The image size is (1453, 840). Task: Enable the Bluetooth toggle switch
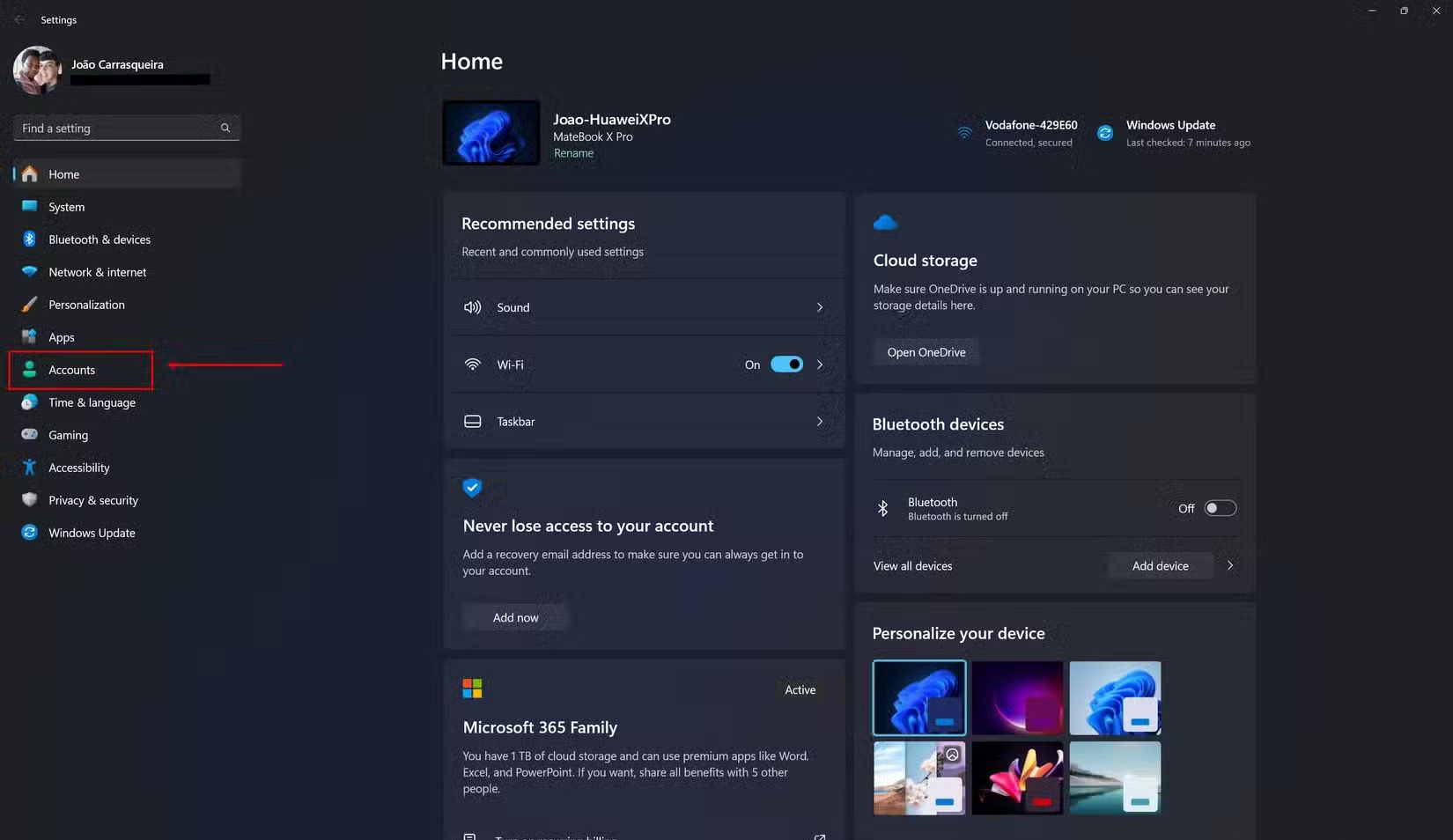pos(1220,508)
